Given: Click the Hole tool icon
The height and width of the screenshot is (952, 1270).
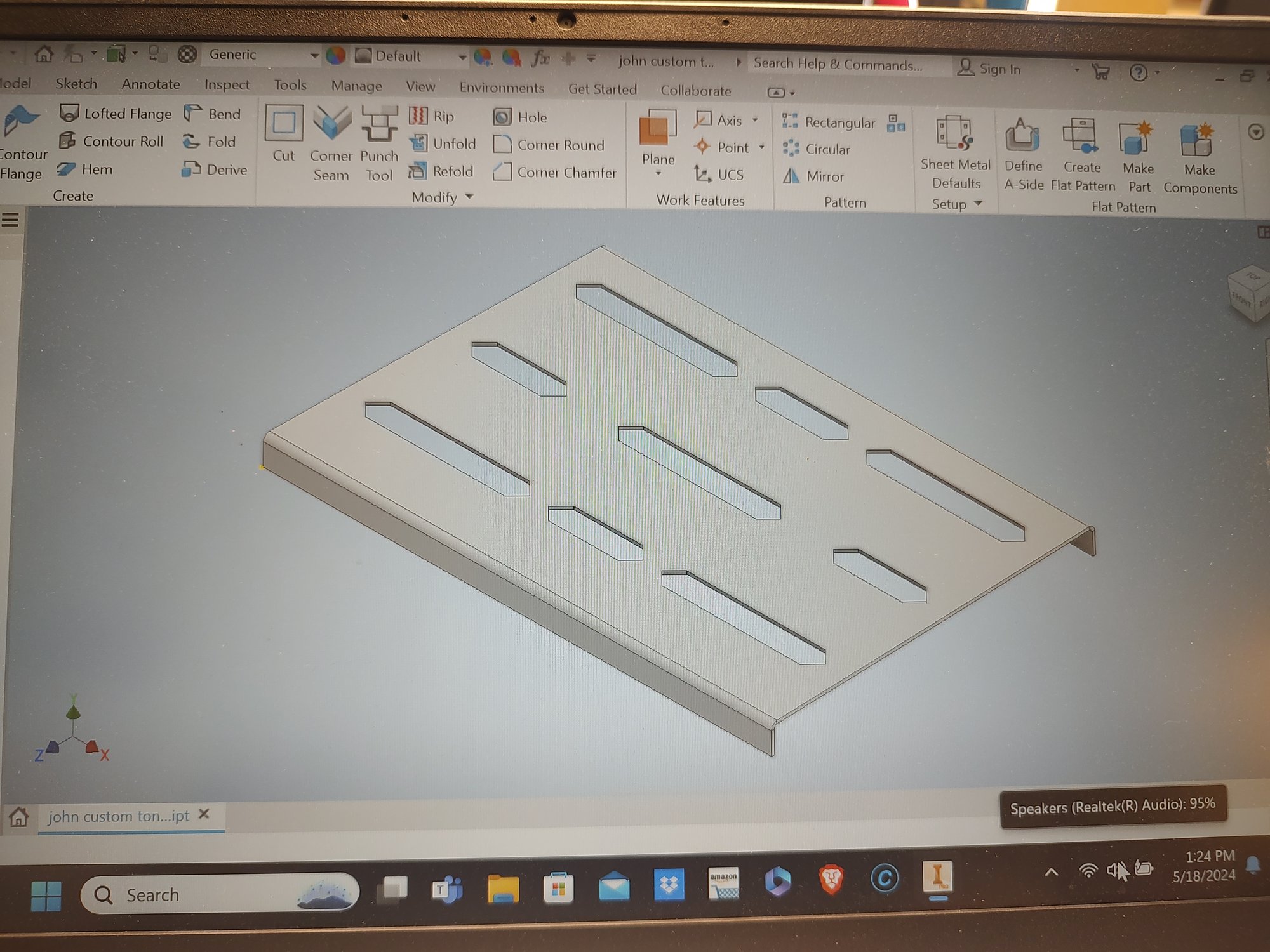Looking at the screenshot, I should pyautogui.click(x=502, y=117).
